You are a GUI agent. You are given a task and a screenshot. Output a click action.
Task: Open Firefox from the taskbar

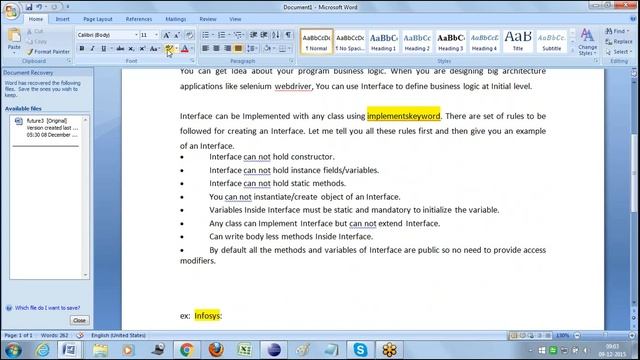pyautogui.click(x=216, y=350)
